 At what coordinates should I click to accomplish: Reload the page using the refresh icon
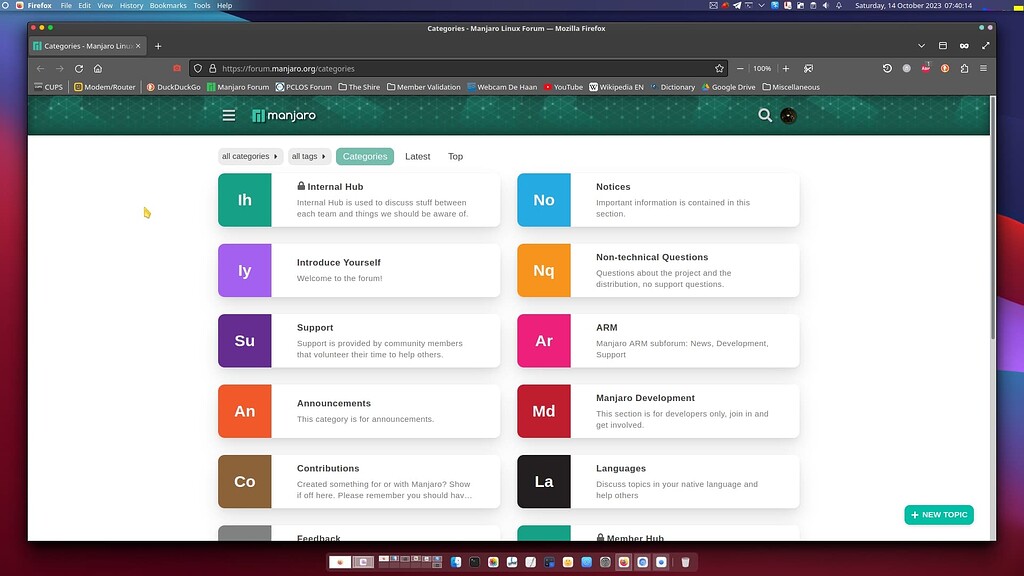pyautogui.click(x=79, y=68)
